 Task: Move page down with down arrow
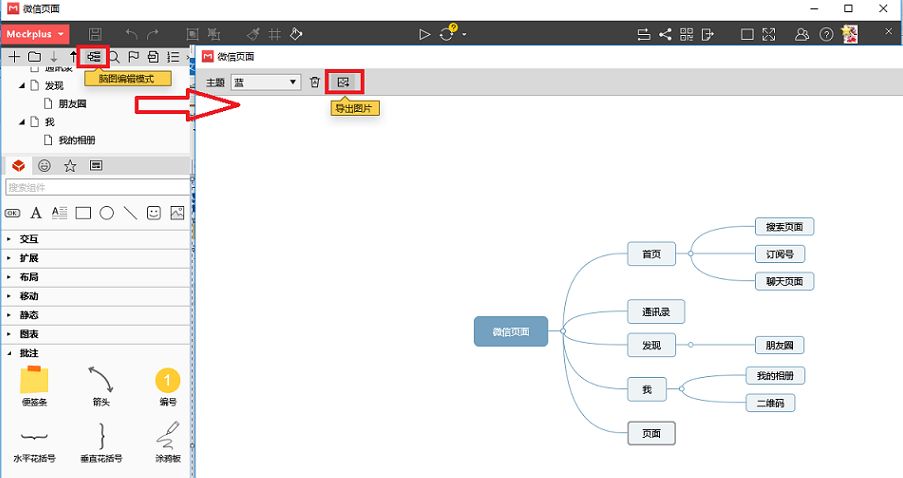pyautogui.click(x=54, y=56)
